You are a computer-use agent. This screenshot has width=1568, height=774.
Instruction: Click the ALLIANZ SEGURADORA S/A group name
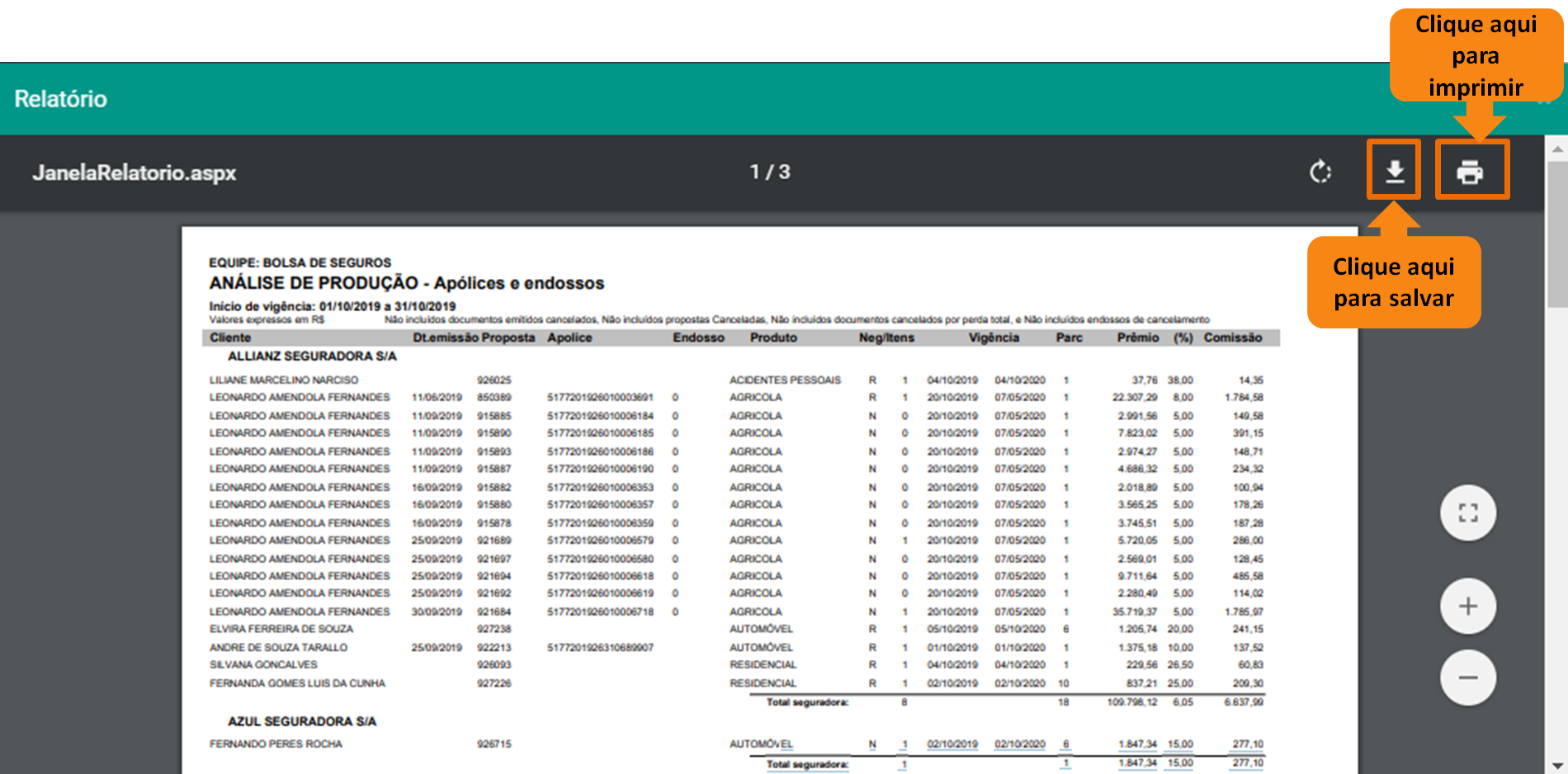coord(312,356)
